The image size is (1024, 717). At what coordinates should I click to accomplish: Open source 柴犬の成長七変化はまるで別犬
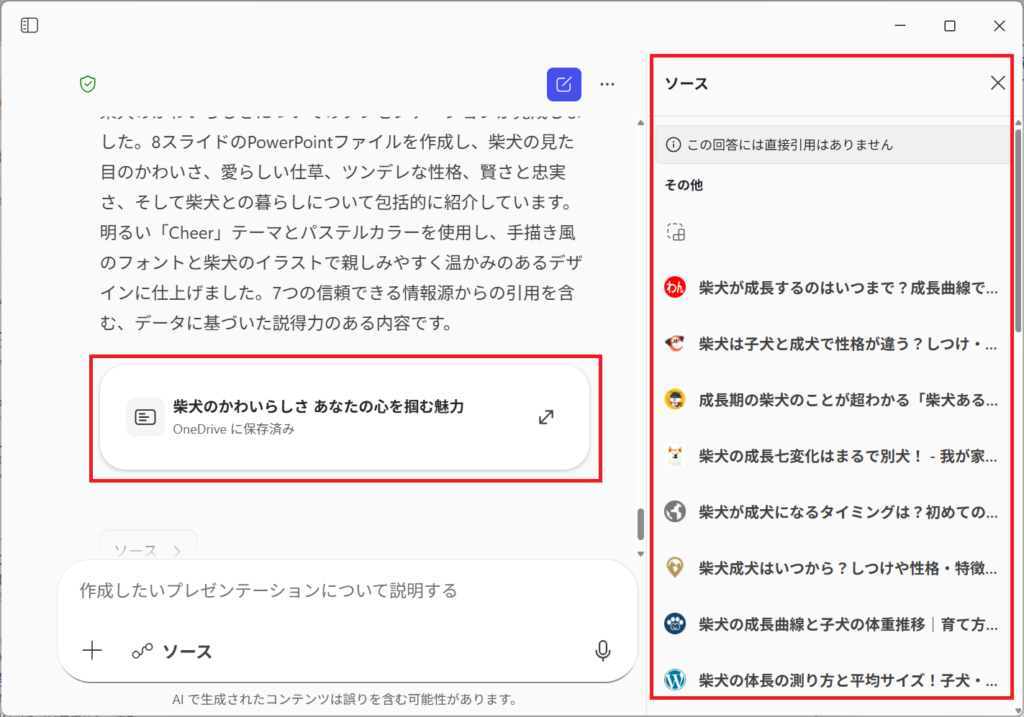848,456
